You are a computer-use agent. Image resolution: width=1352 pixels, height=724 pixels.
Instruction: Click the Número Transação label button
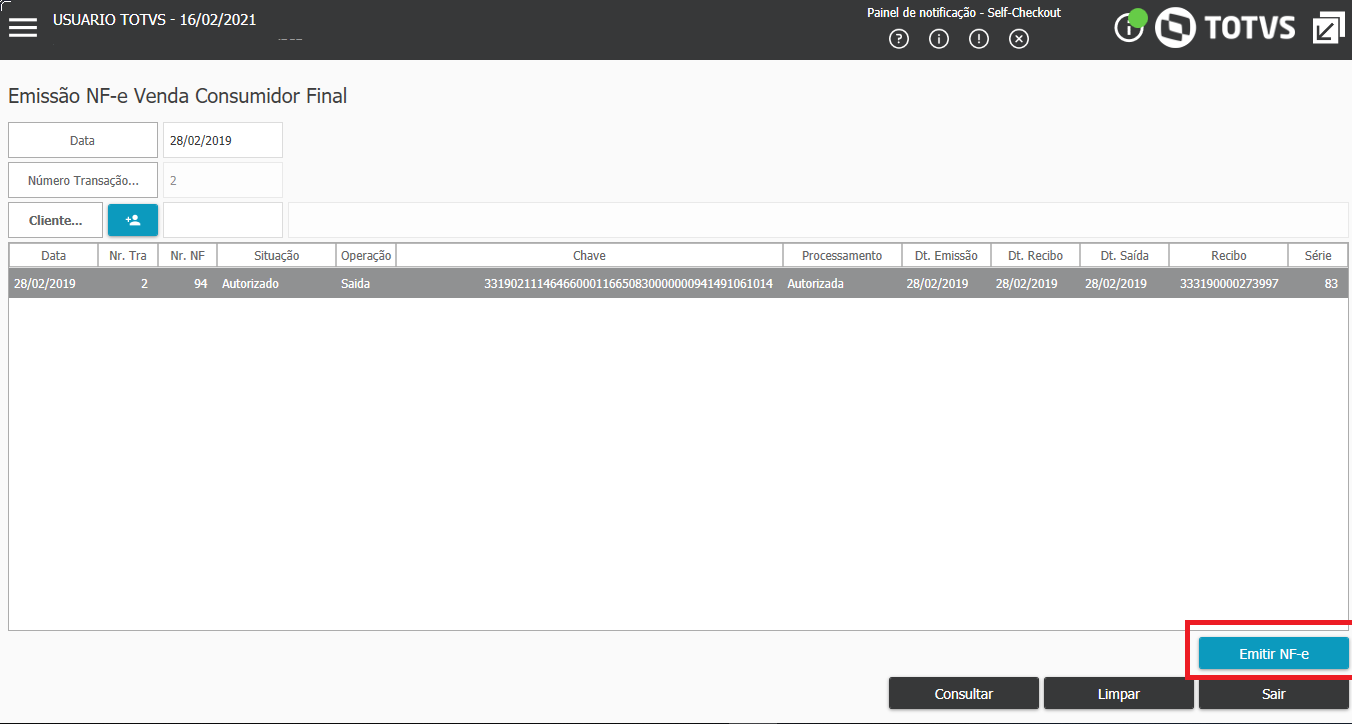83,180
